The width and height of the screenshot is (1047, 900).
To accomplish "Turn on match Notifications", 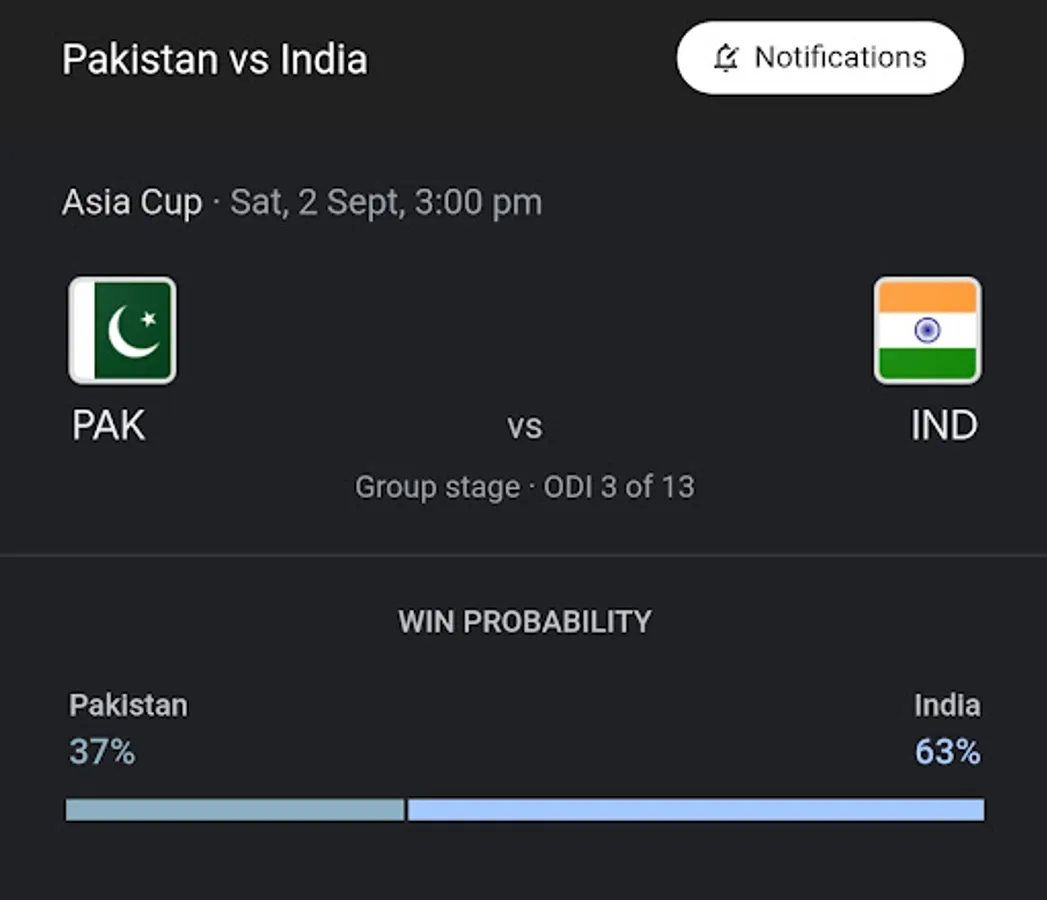I will coord(820,58).
